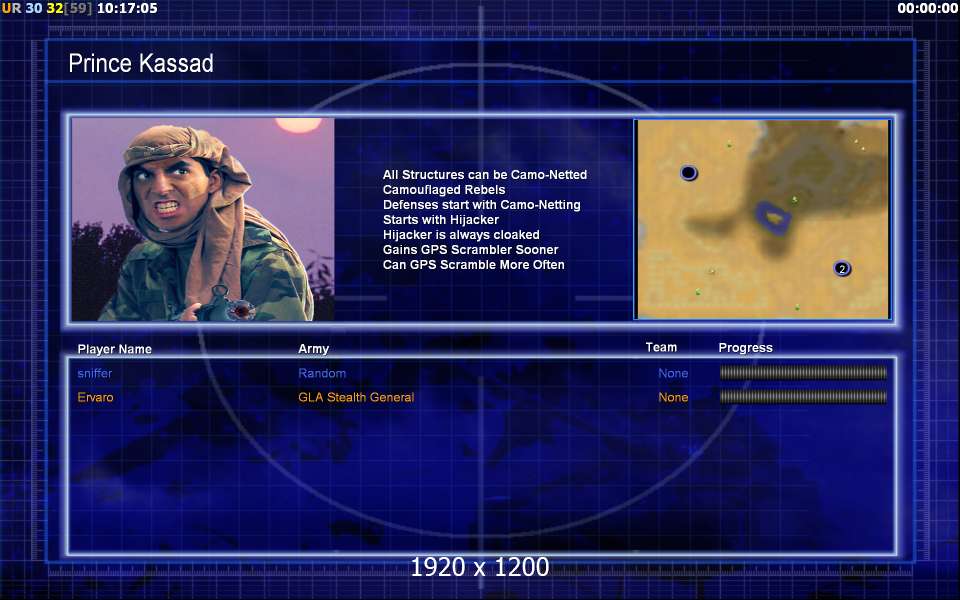The width and height of the screenshot is (960, 600).
Task: Click 'Hijacker is always cloaked' line
Action: 461,234
